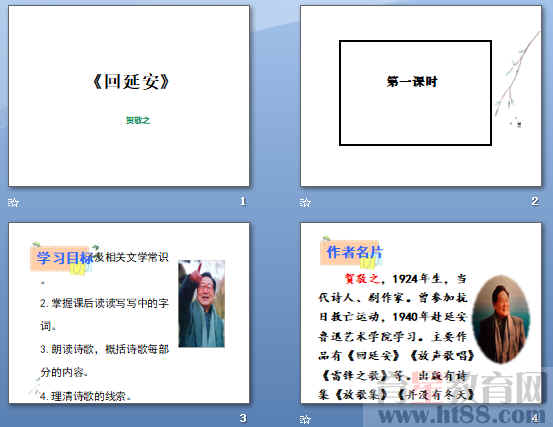
Task: Click the line 3.朗读诗歌 on slide 3
Action: click(x=104, y=349)
